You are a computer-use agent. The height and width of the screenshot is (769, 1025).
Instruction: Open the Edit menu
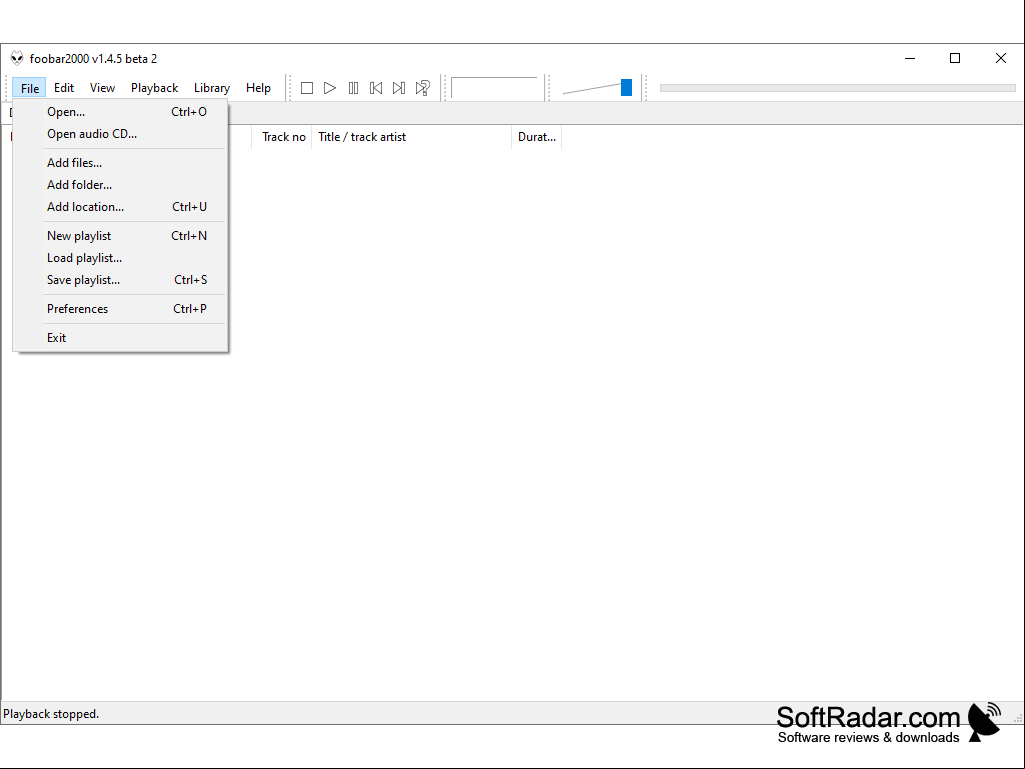click(x=63, y=88)
